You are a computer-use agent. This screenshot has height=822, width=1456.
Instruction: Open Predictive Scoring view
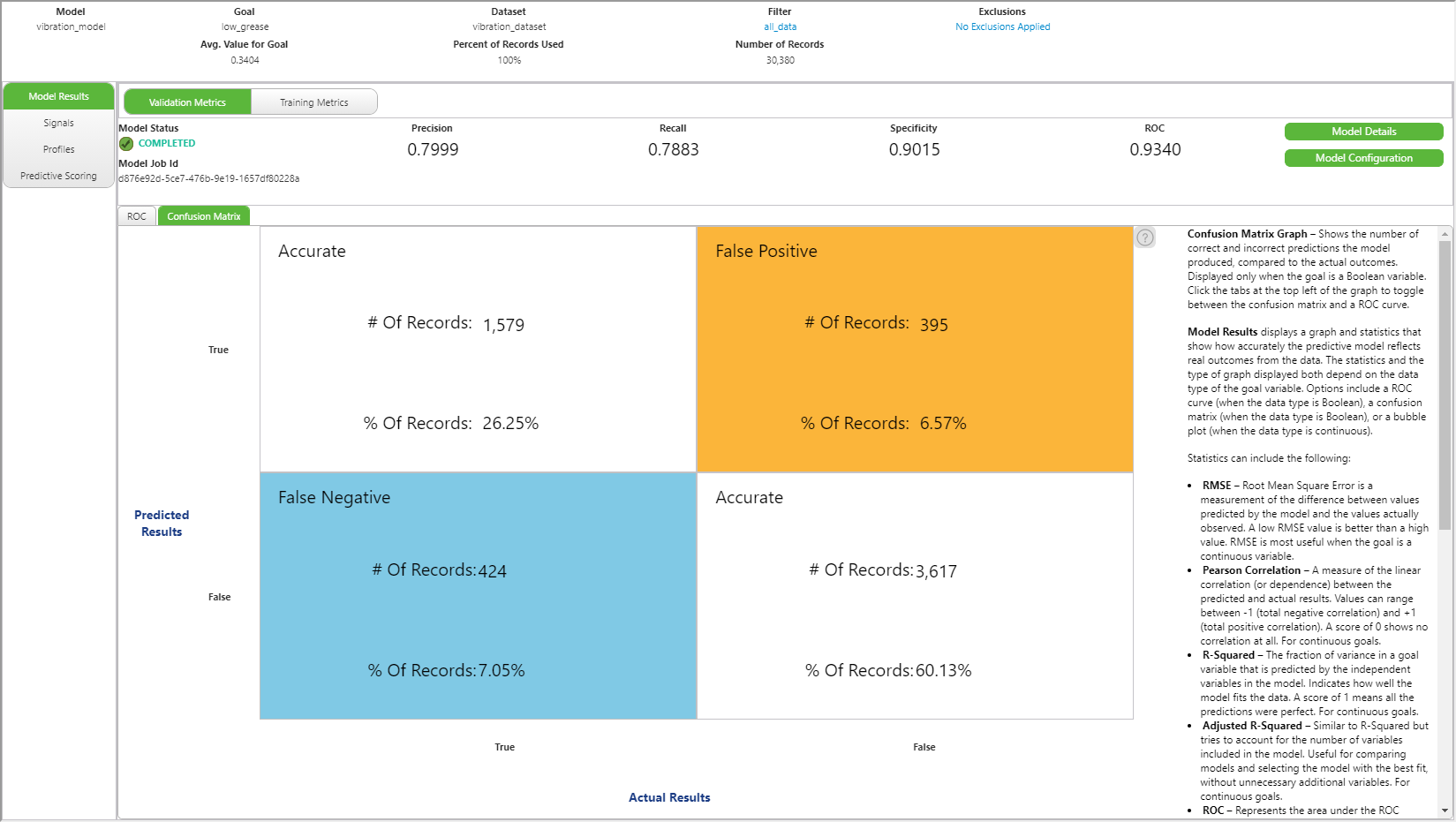58,176
